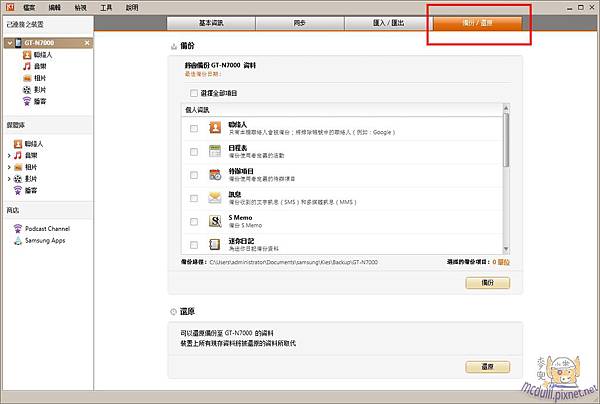Image resolution: width=600 pixels, height=404 pixels.
Task: Select the library section Photos icon
Action: pos(18,167)
